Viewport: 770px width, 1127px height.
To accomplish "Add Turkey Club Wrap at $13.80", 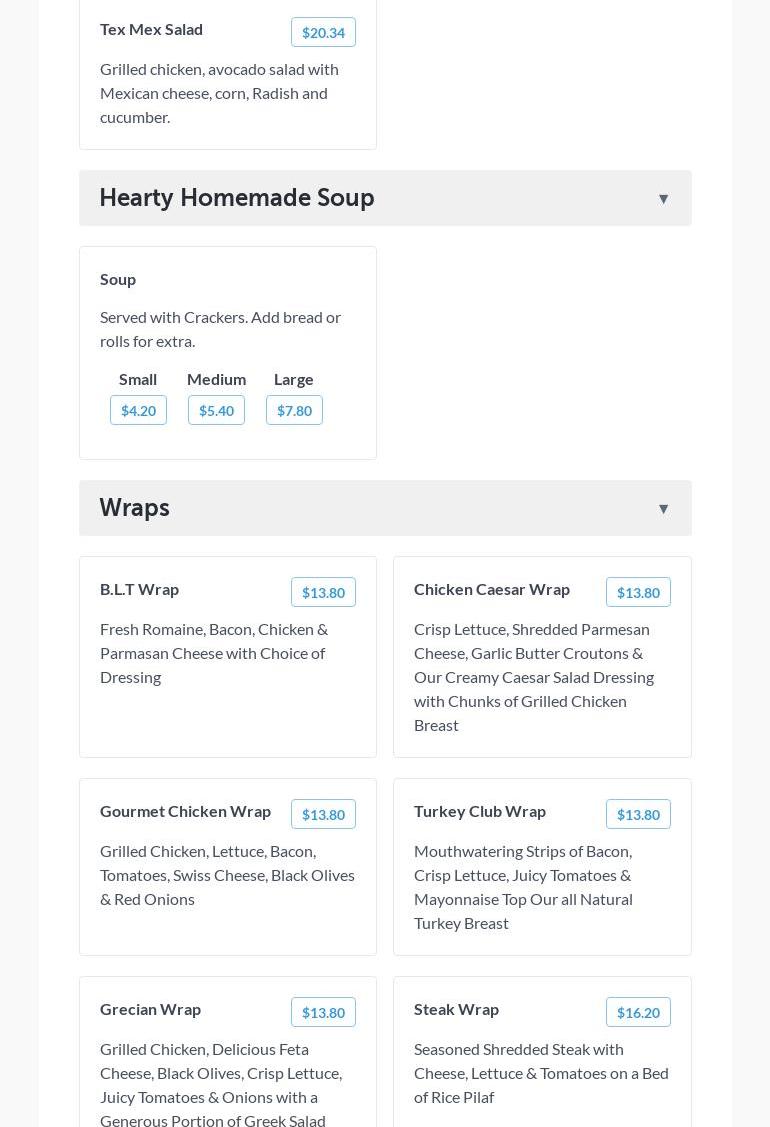I will 638,815.
